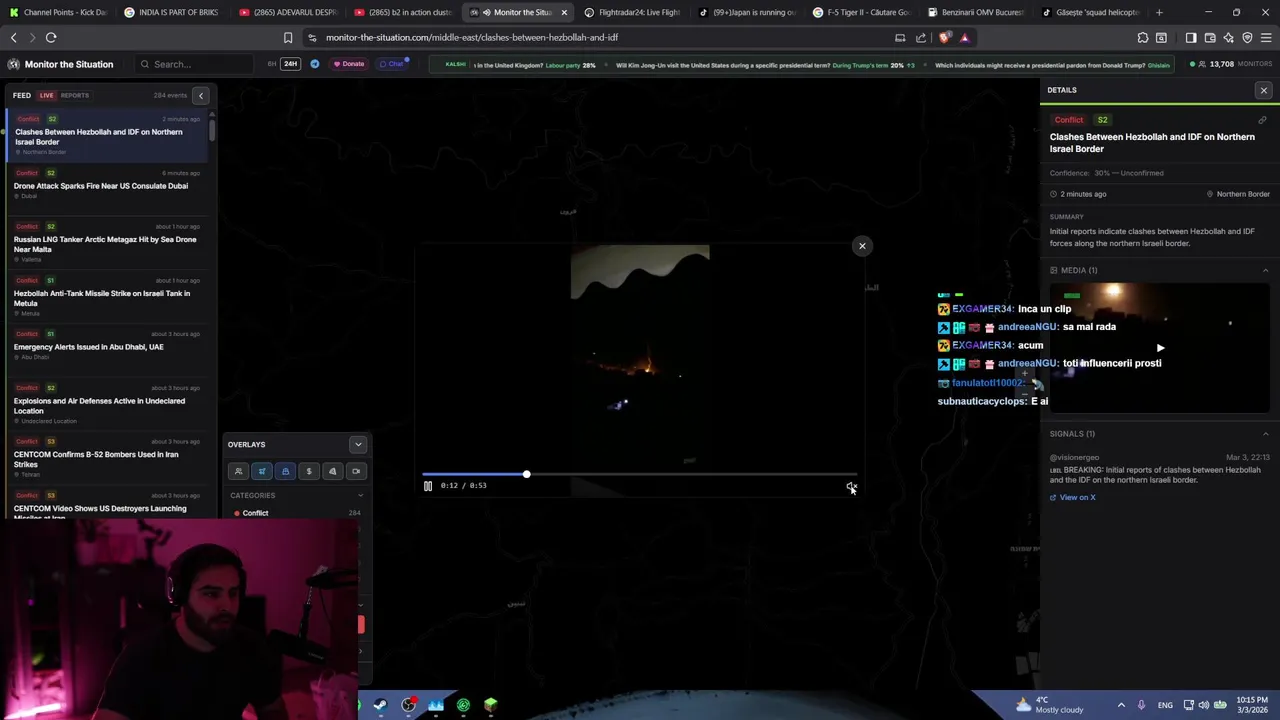Toggle the triangular overlay next to the dollar sign
The image size is (1280, 720).
tap(333, 471)
